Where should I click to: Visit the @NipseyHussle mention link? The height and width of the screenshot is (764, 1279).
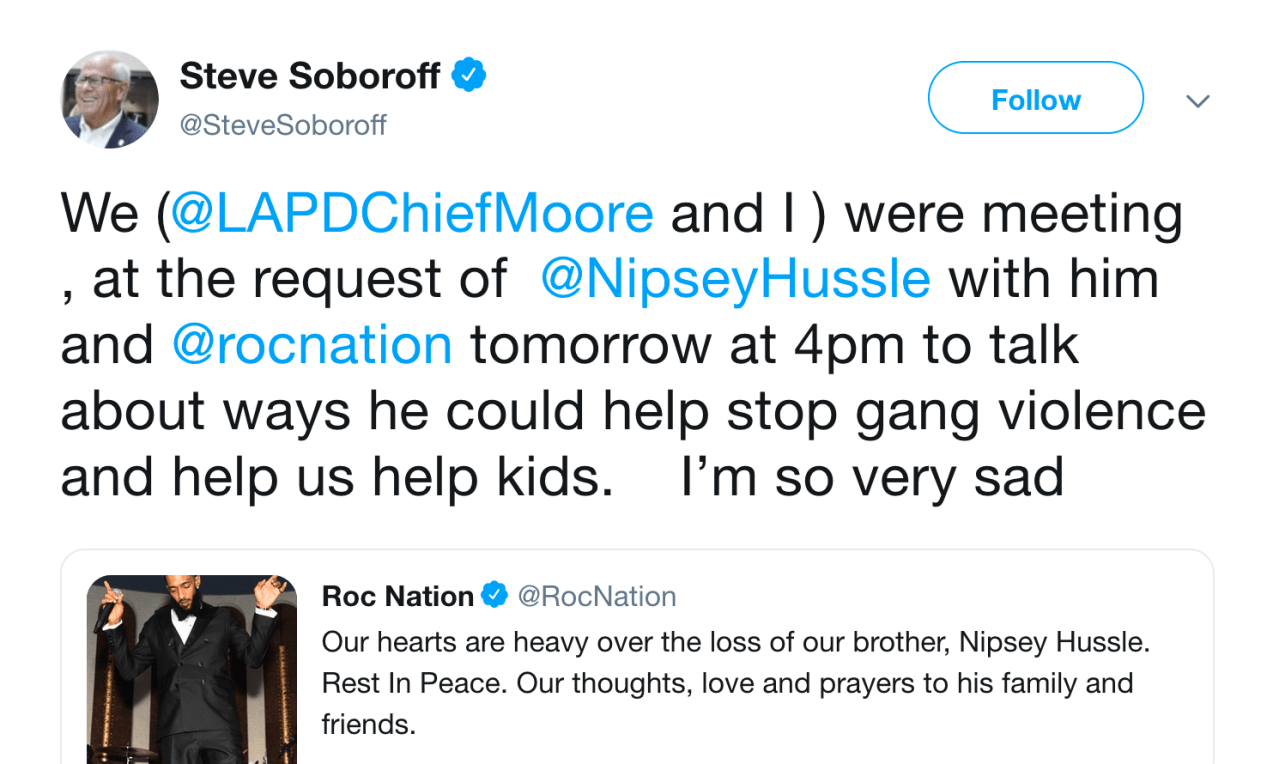735,279
